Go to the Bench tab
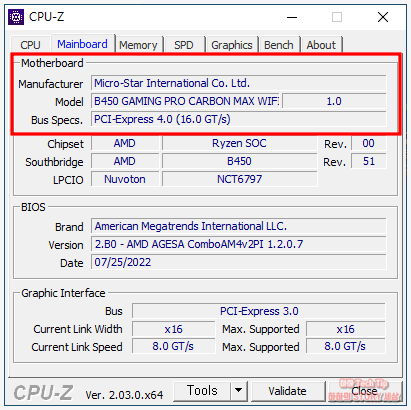The height and width of the screenshot is (410, 411). tap(279, 45)
